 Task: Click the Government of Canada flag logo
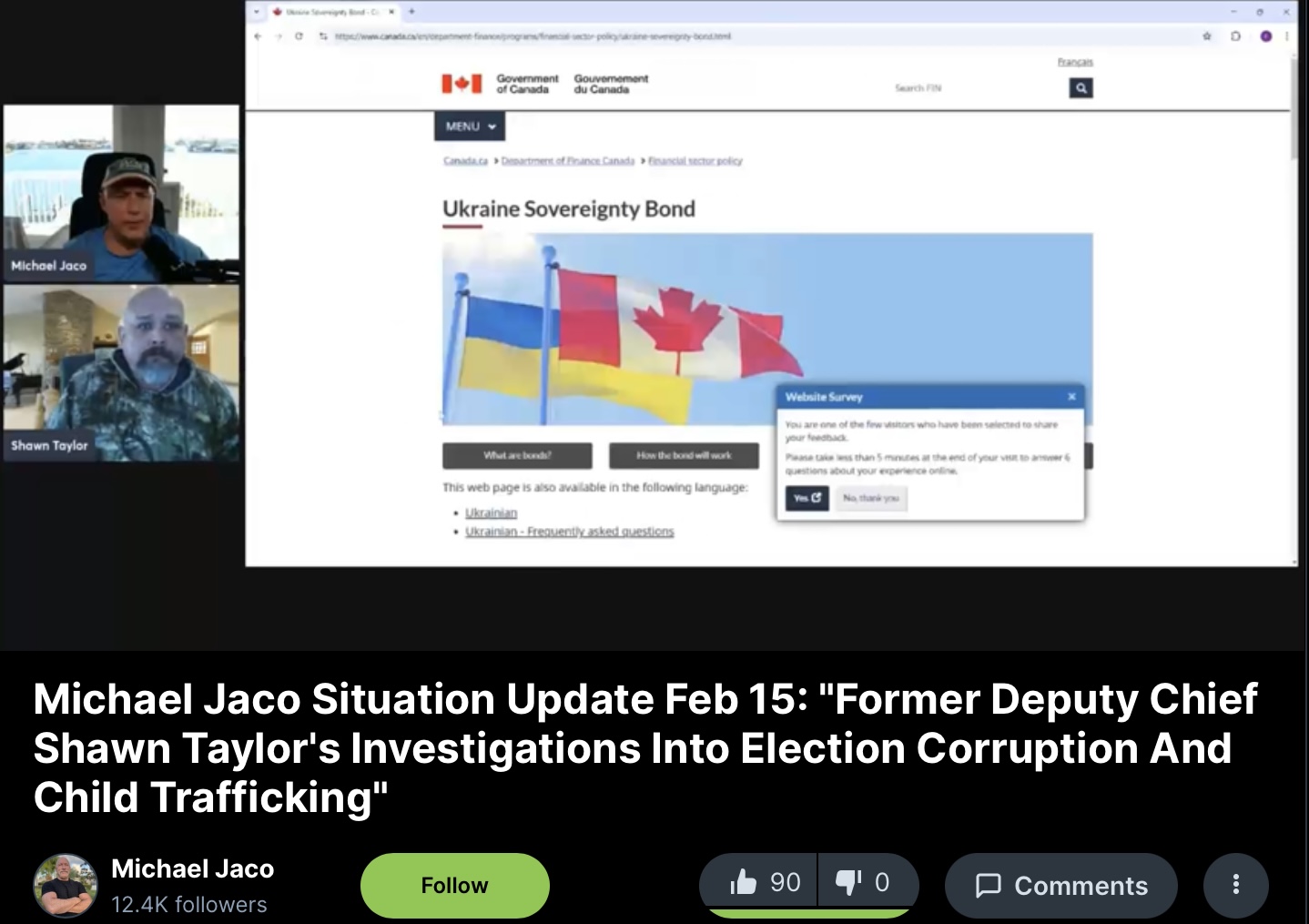[462, 84]
